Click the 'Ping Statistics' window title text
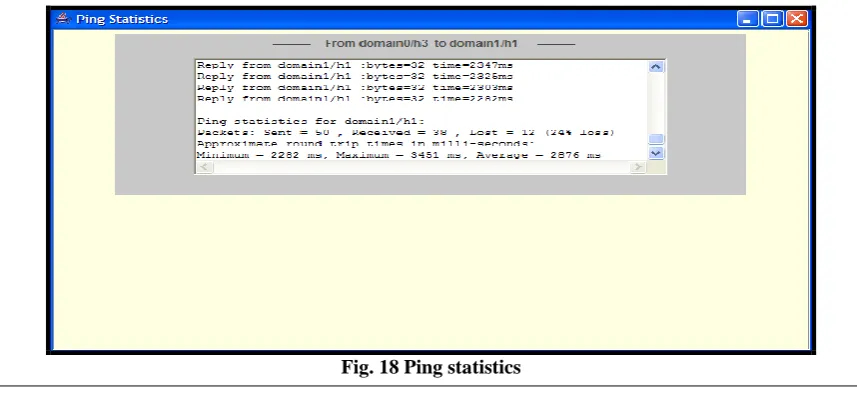 122,19
